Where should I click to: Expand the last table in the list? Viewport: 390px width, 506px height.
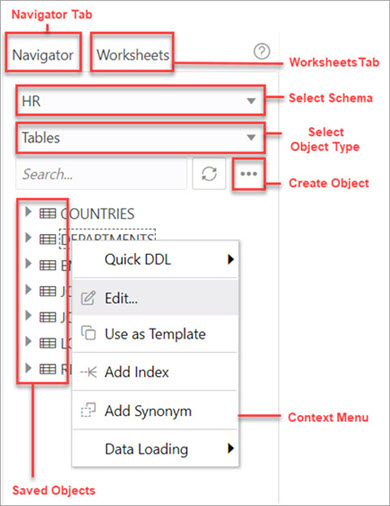point(28,368)
